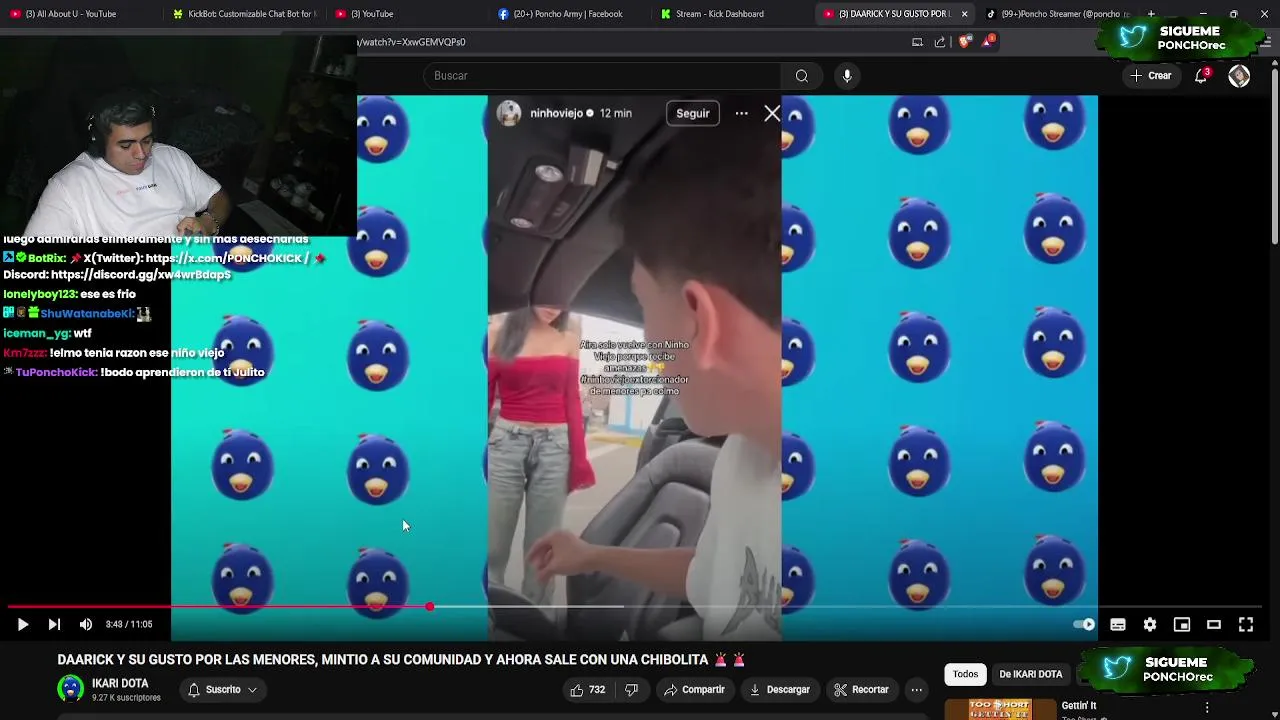1280x720 pixels.
Task: Click the three dots in story header
Action: (741, 113)
